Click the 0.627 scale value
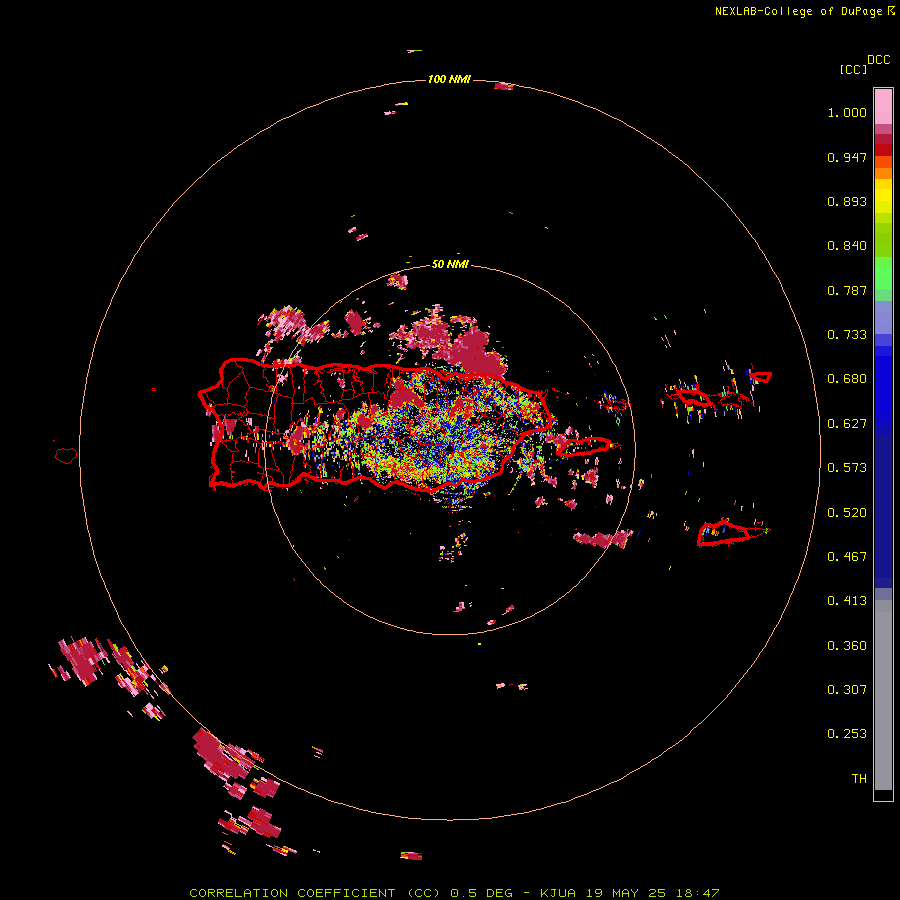The height and width of the screenshot is (900, 900). click(x=847, y=424)
